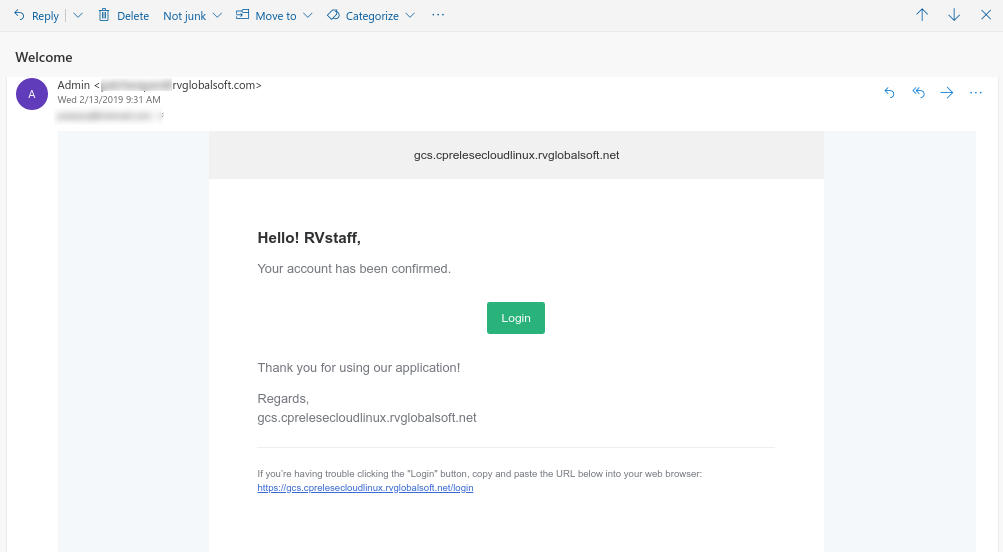Screen dimensions: 1003x552
Task: Close the open email message
Action: [986, 15]
